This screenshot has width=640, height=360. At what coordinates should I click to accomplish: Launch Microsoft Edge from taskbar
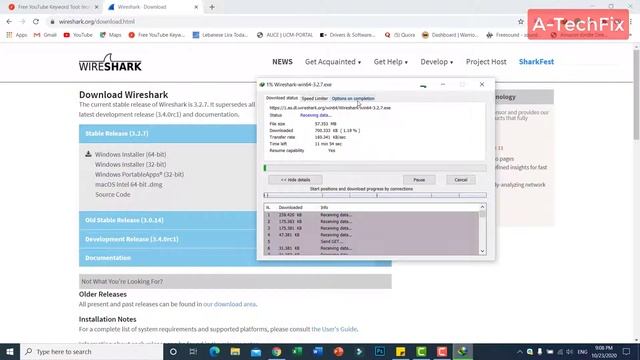pos(215,351)
